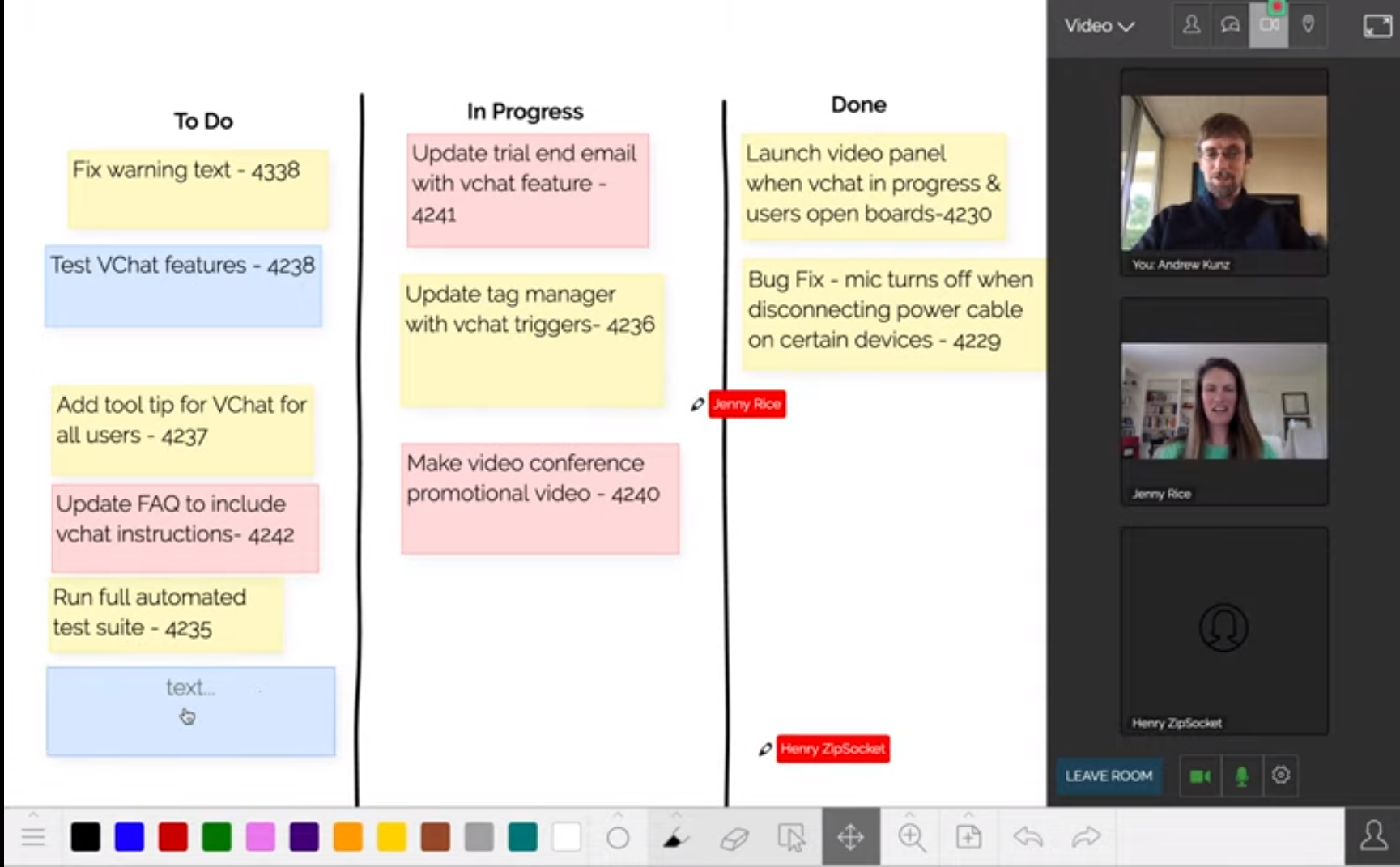1400x867 pixels.
Task: Open video chat settings gear
Action: (x=1280, y=776)
